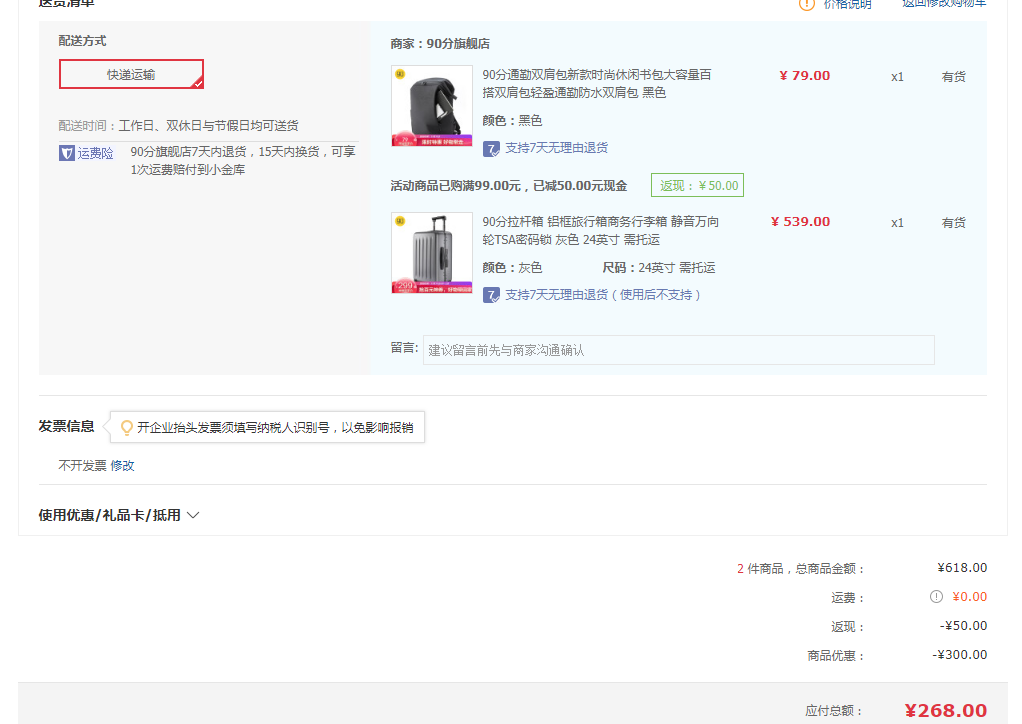The width and height of the screenshot is (1022, 724).
Task: Open the 90分通勤双肩包 product title
Action: (x=596, y=83)
